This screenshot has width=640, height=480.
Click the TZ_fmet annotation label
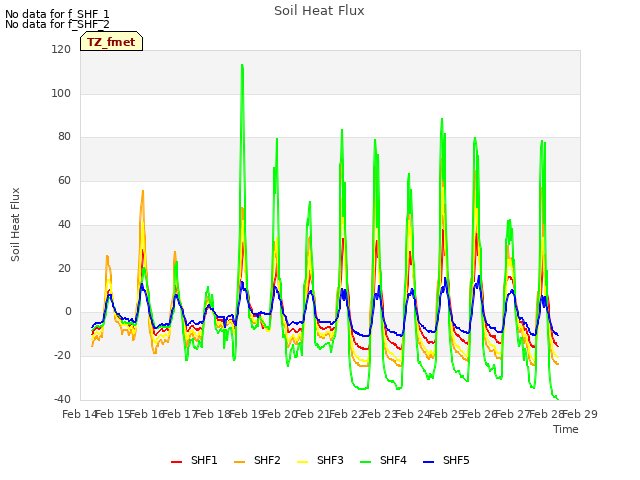click(111, 41)
